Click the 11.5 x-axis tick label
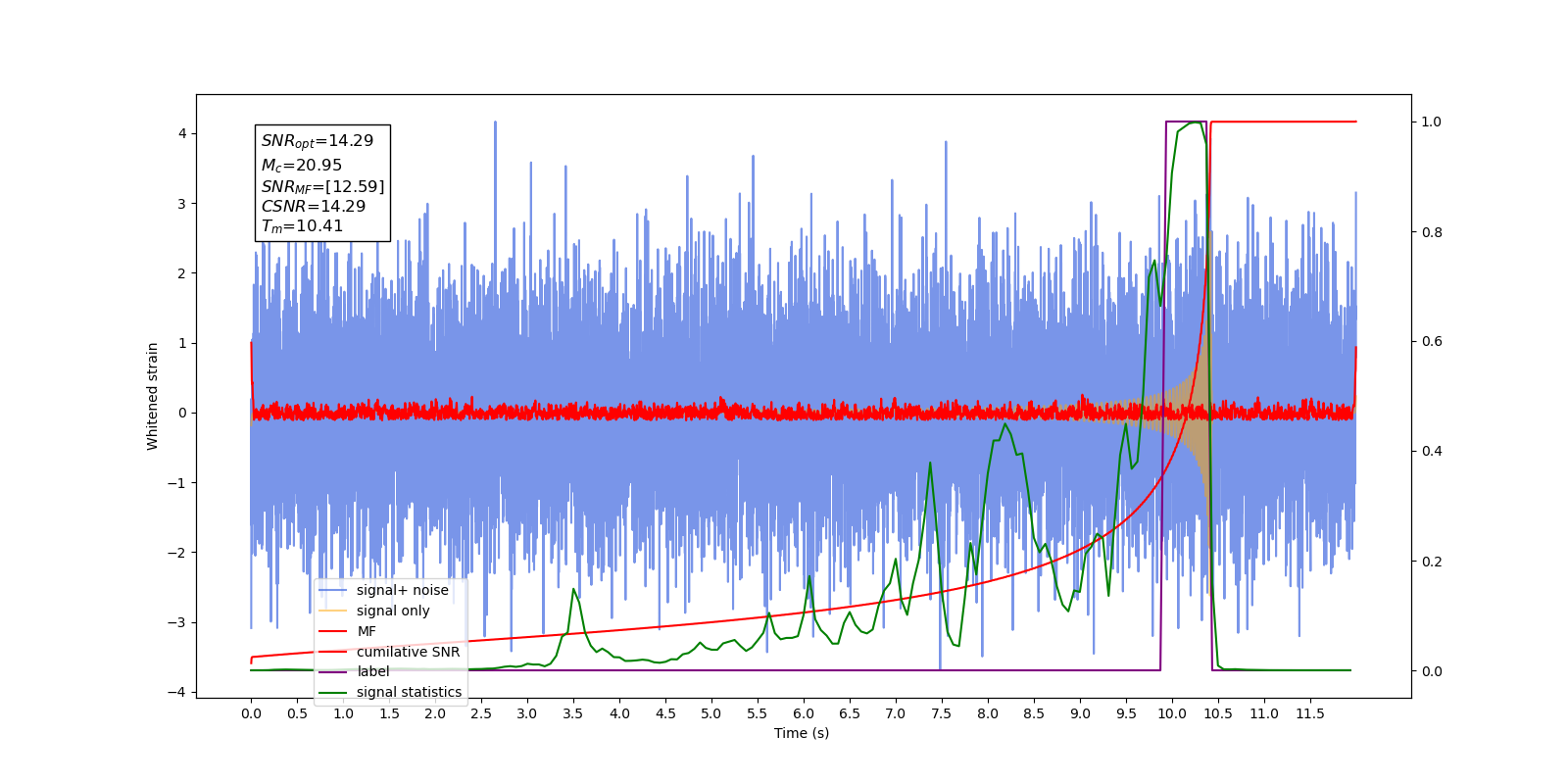Image resolution: width=1568 pixels, height=784 pixels. pyautogui.click(x=1310, y=713)
